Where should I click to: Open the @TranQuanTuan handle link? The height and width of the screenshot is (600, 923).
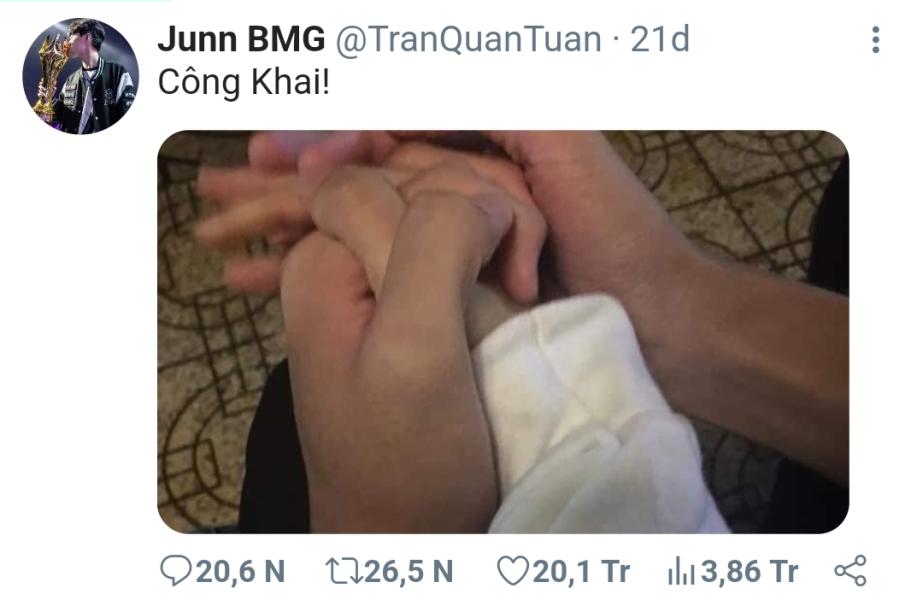(469, 39)
